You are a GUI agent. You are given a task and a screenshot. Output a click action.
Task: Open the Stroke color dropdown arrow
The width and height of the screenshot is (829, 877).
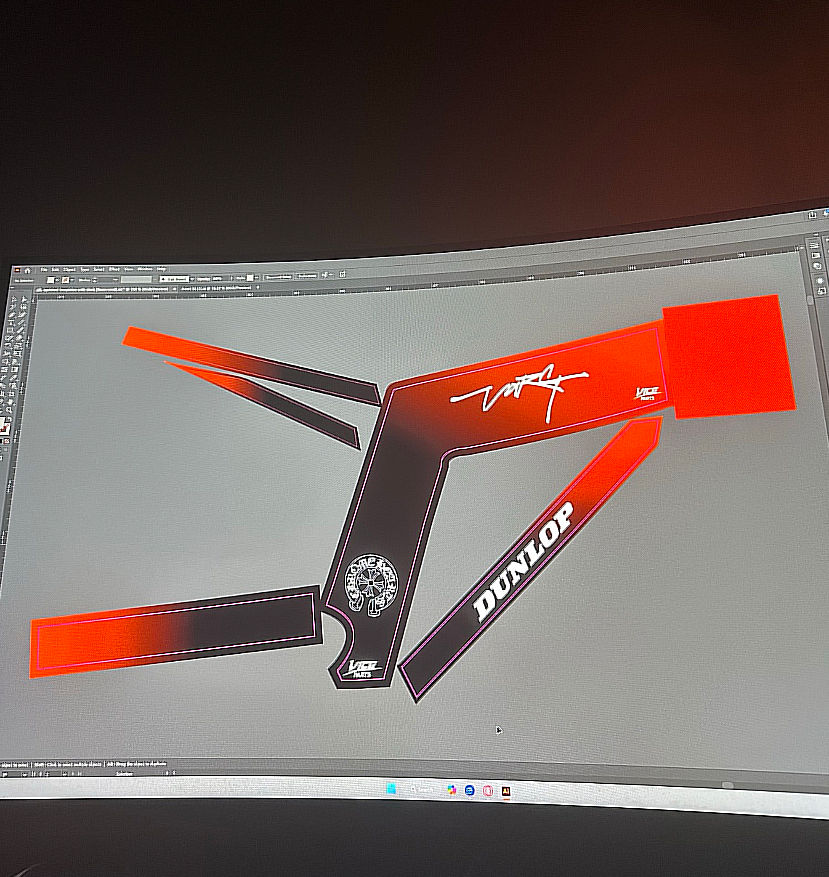tap(72, 280)
